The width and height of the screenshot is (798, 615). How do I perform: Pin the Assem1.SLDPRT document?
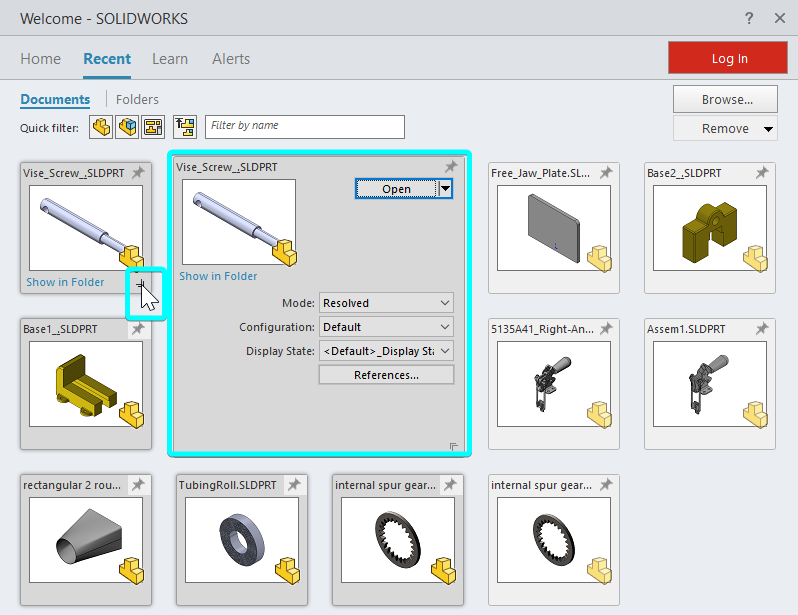coord(762,329)
